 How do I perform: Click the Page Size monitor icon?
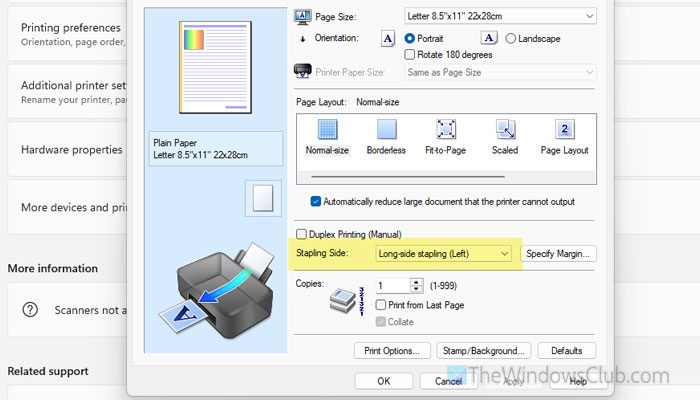[303, 17]
